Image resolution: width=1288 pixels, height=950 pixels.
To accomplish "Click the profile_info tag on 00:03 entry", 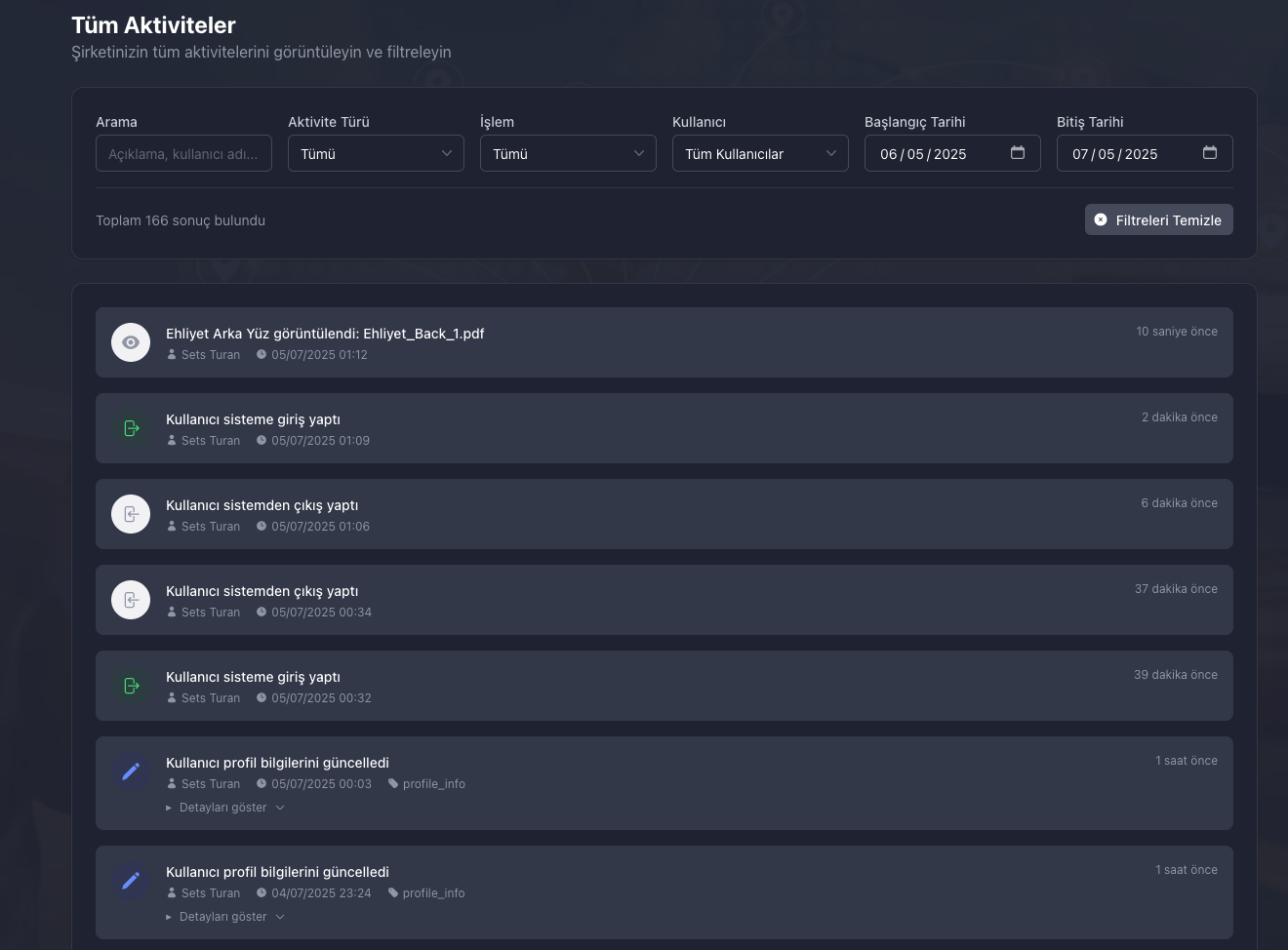I will (x=433, y=784).
